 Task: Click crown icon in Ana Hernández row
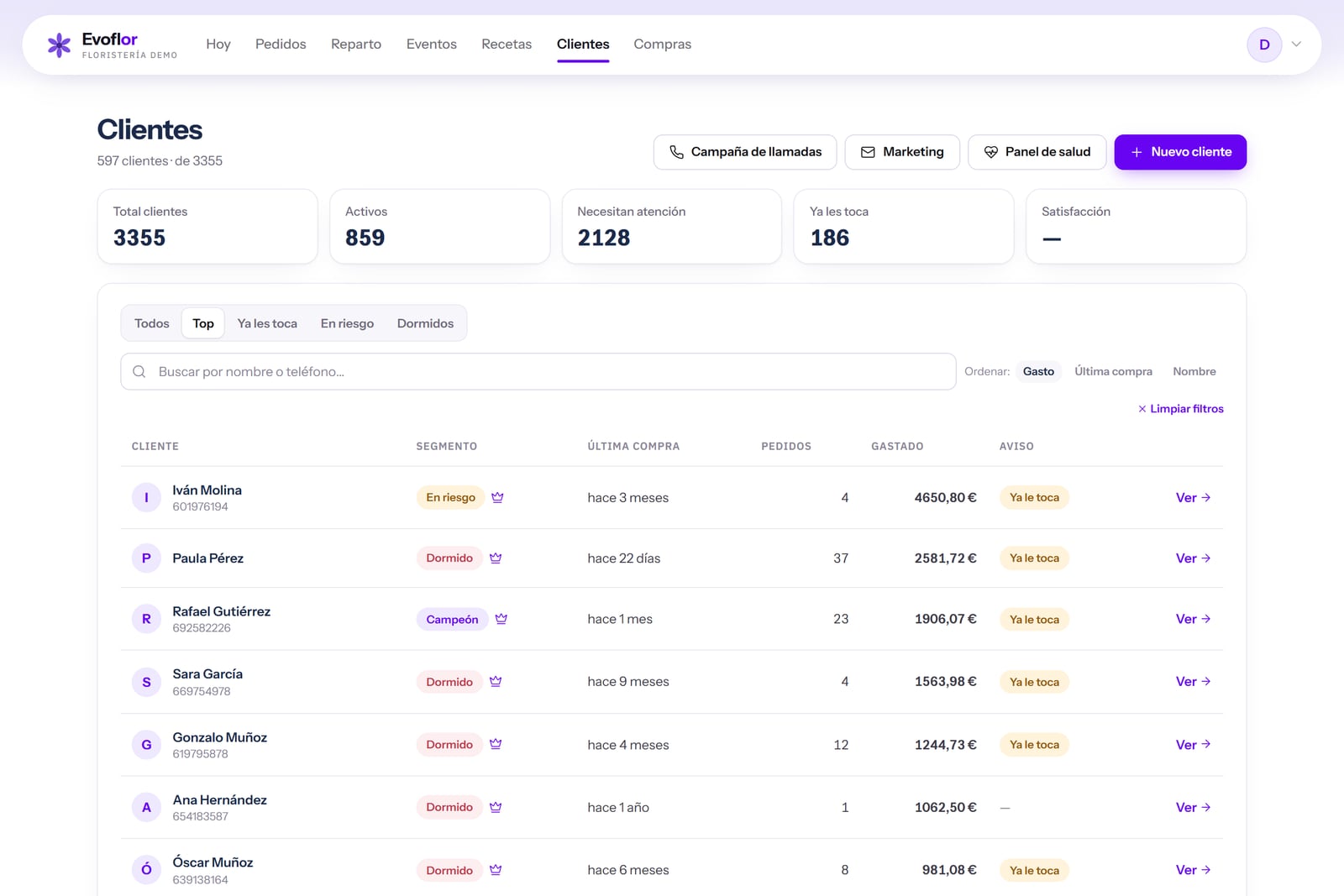pyautogui.click(x=496, y=807)
